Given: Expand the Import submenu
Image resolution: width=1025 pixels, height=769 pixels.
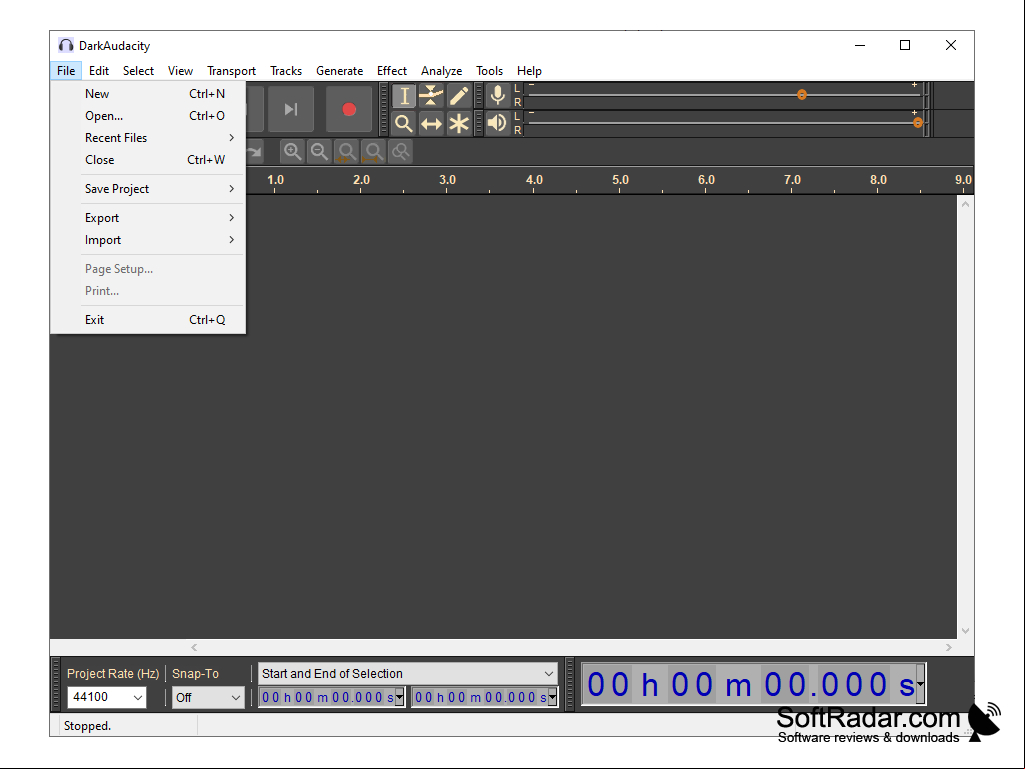Looking at the screenshot, I should pyautogui.click(x=148, y=240).
